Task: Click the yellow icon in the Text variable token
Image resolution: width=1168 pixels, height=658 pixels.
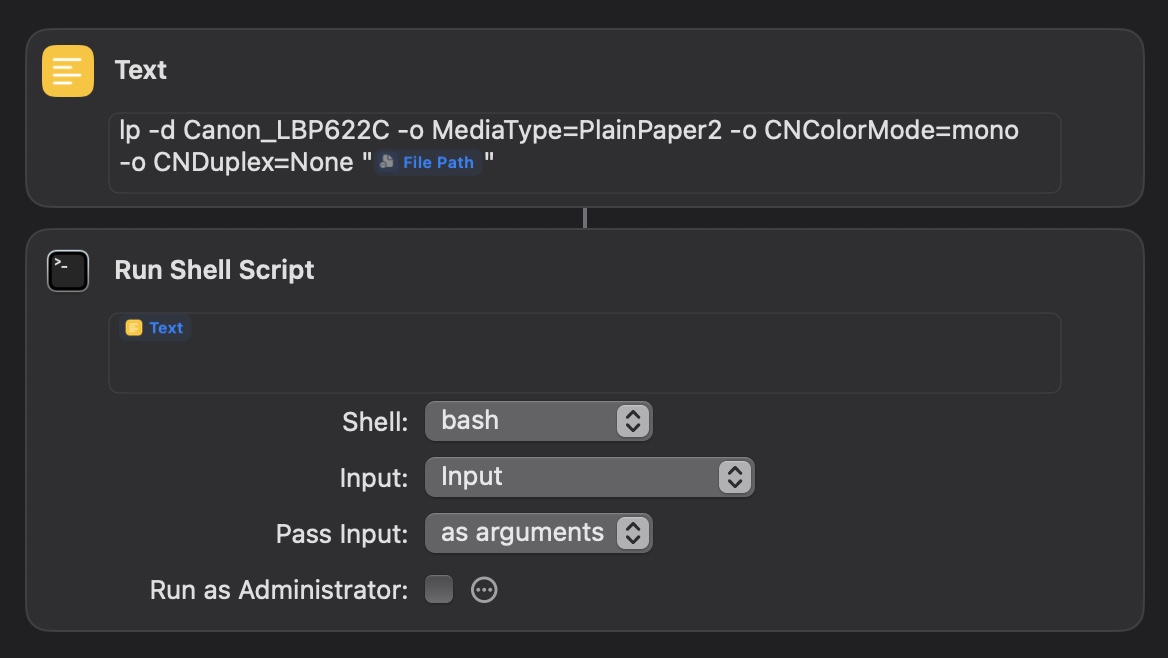Action: [x=134, y=328]
